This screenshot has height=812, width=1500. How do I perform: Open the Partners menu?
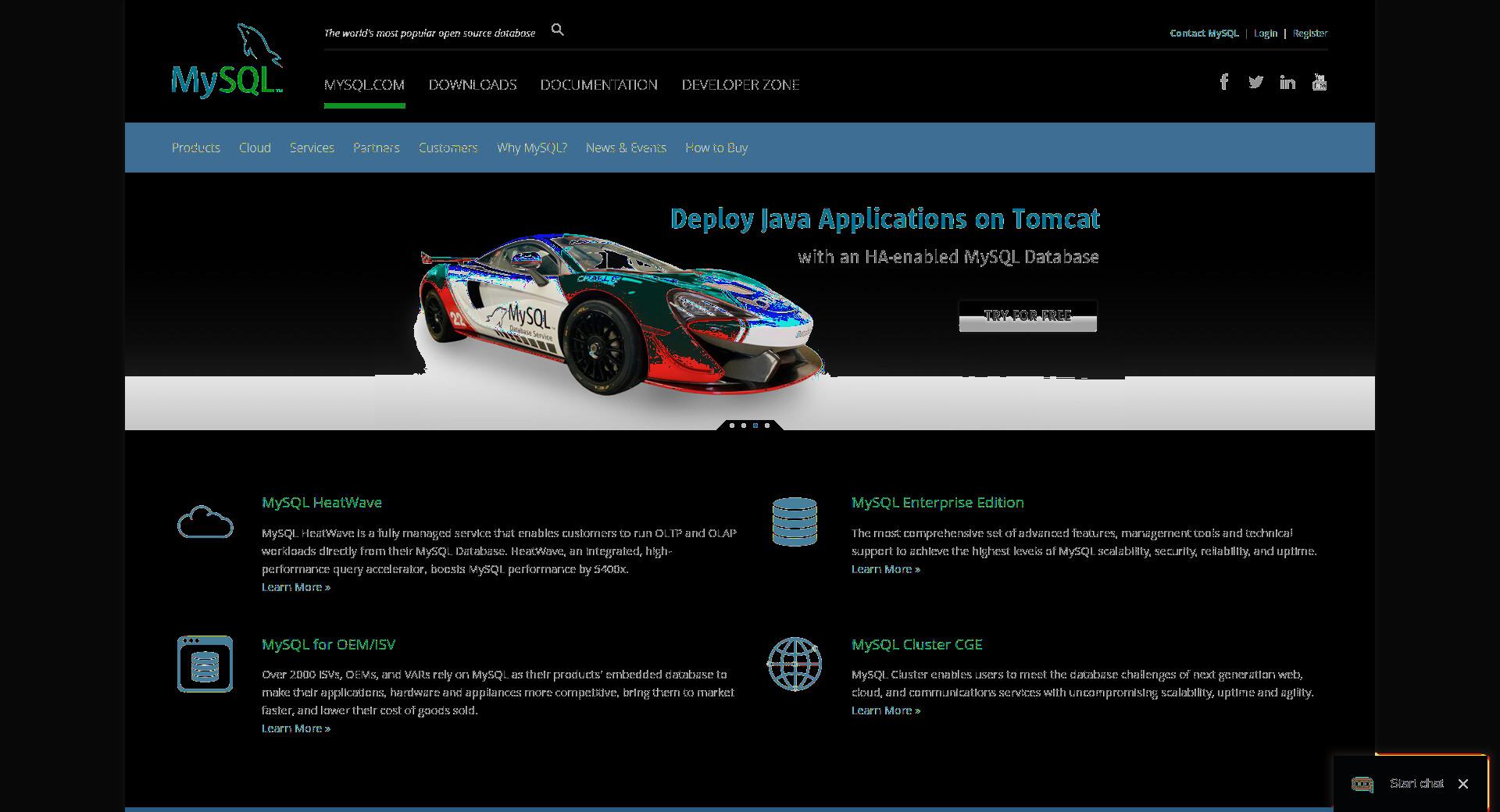coord(377,148)
